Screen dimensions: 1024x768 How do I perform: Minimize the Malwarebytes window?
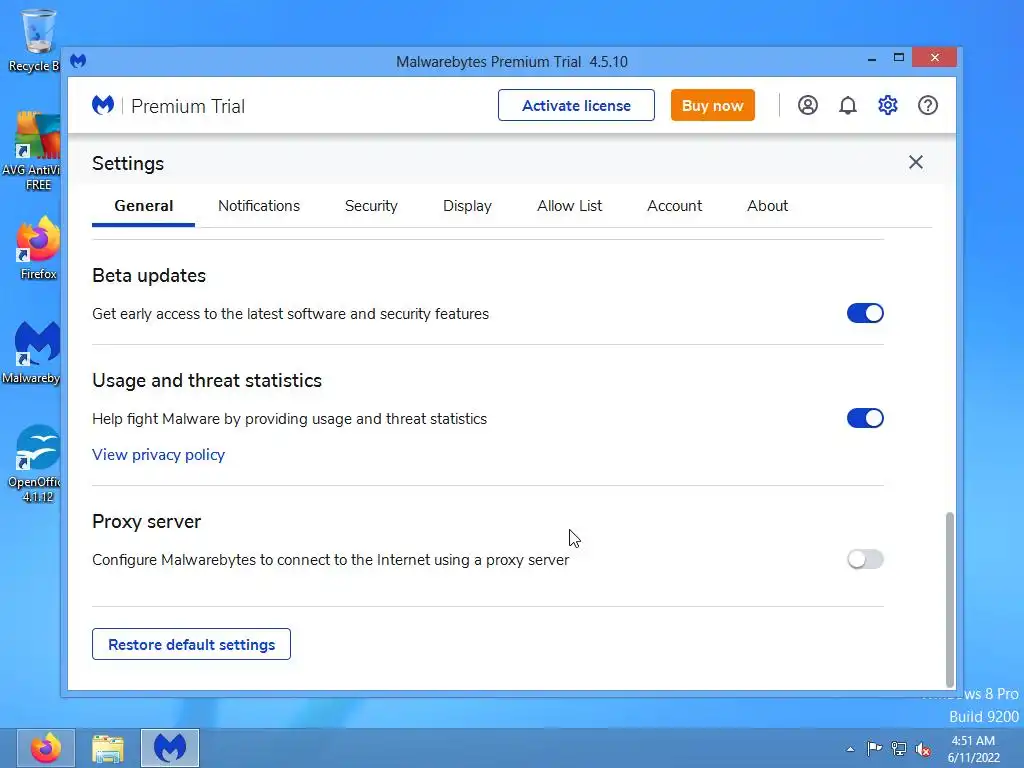tap(872, 59)
